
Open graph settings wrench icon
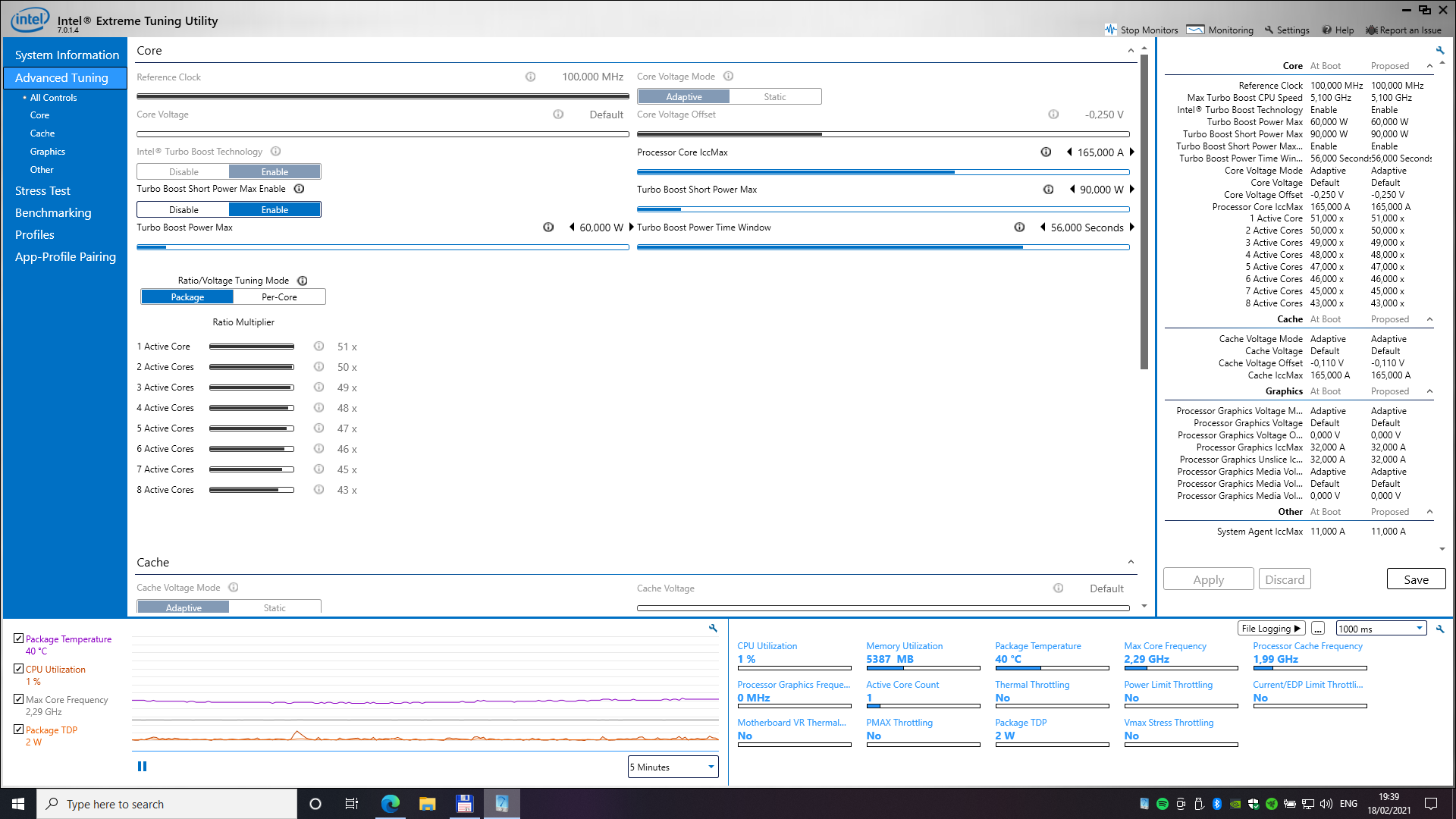click(x=713, y=629)
